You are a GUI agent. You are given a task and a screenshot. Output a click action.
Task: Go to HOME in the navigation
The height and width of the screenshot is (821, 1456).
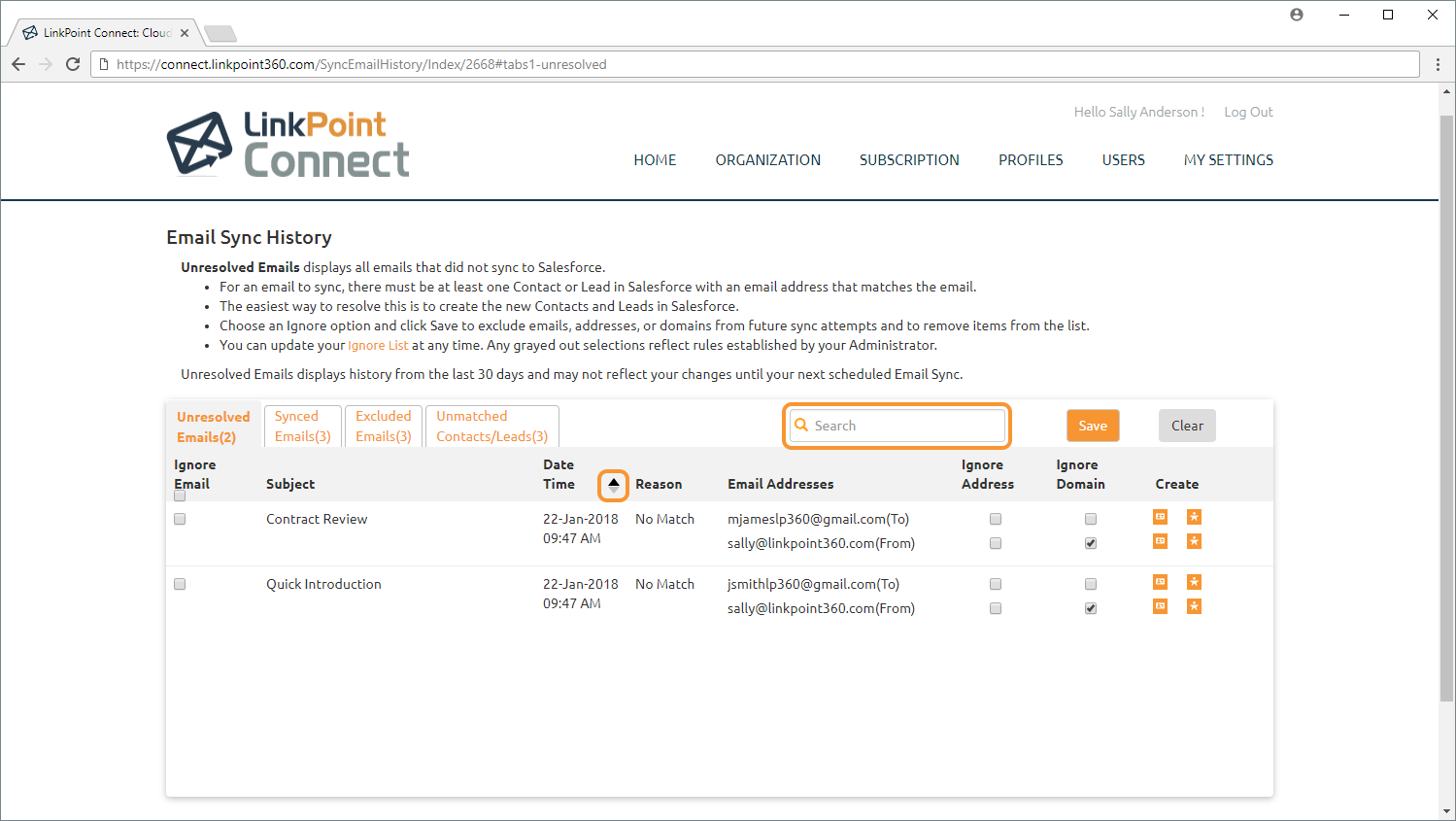point(655,160)
